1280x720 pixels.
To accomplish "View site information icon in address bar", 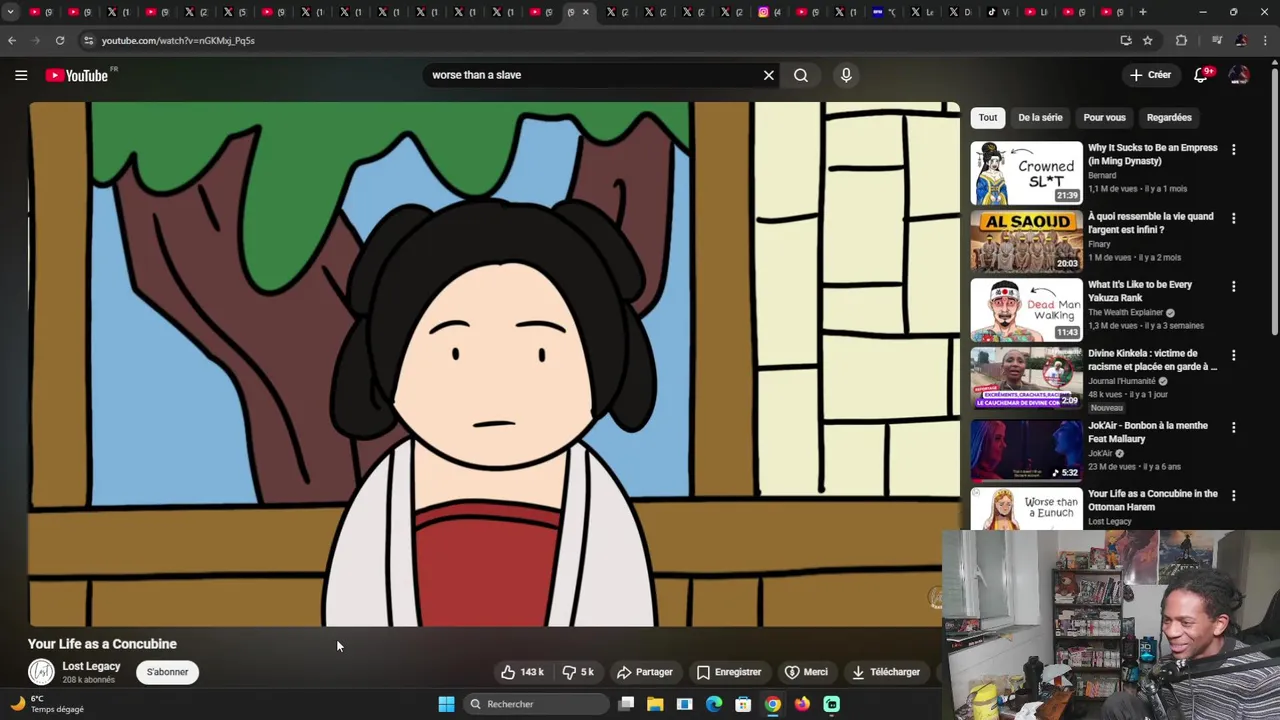I will tap(88, 41).
